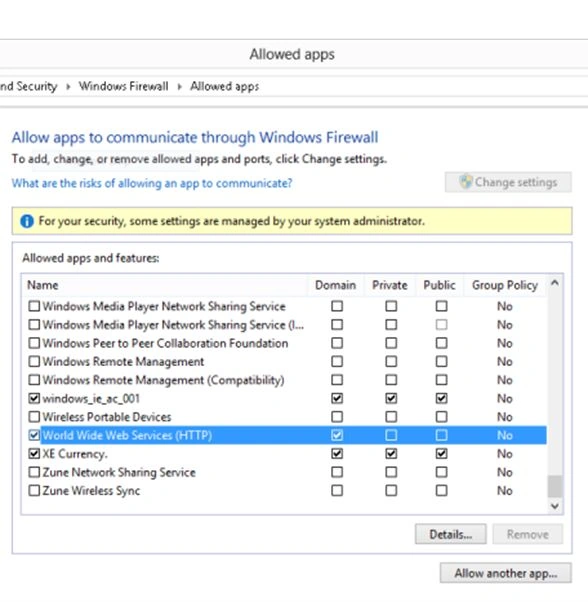
Task: Toggle the XE Currency name checkbox
Action: tap(34, 454)
